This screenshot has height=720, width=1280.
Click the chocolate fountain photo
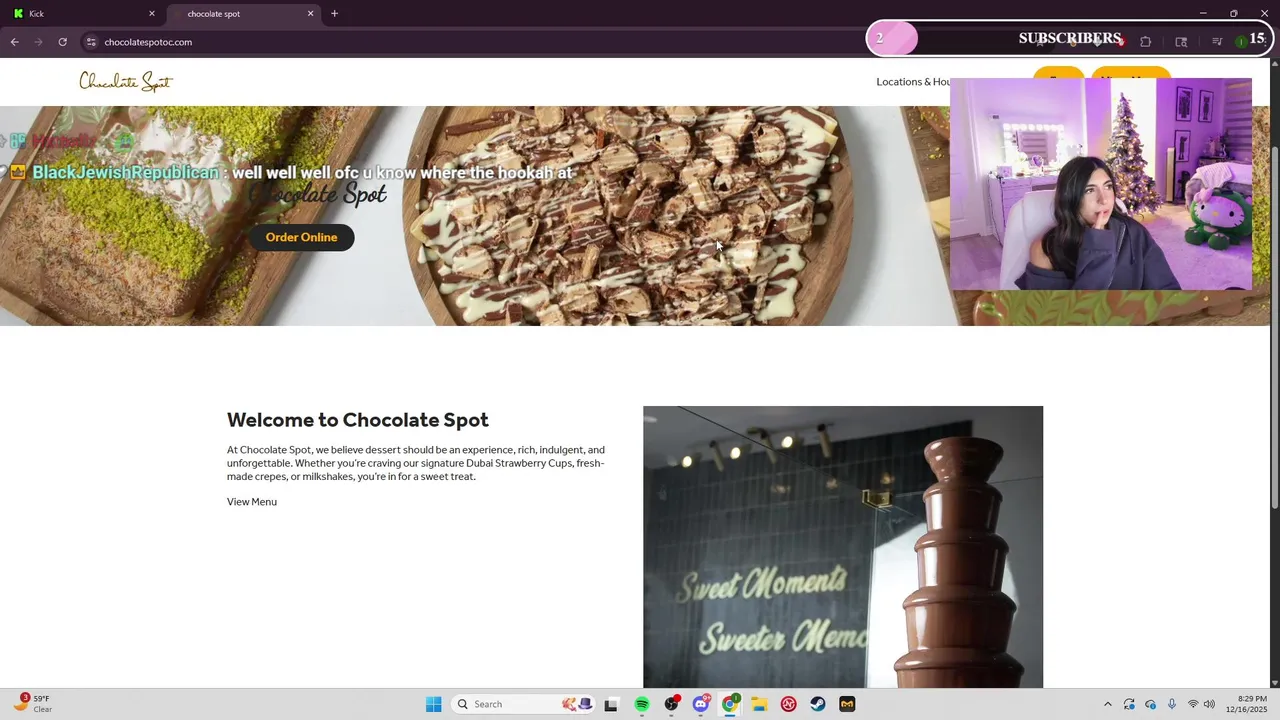(x=843, y=547)
